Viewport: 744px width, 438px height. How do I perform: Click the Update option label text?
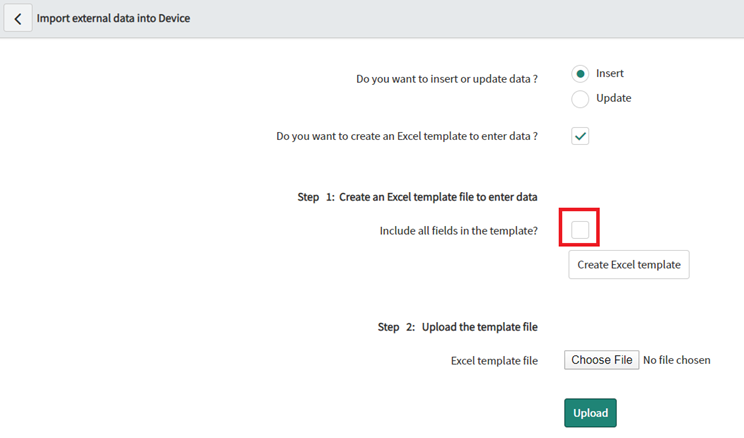coord(614,98)
